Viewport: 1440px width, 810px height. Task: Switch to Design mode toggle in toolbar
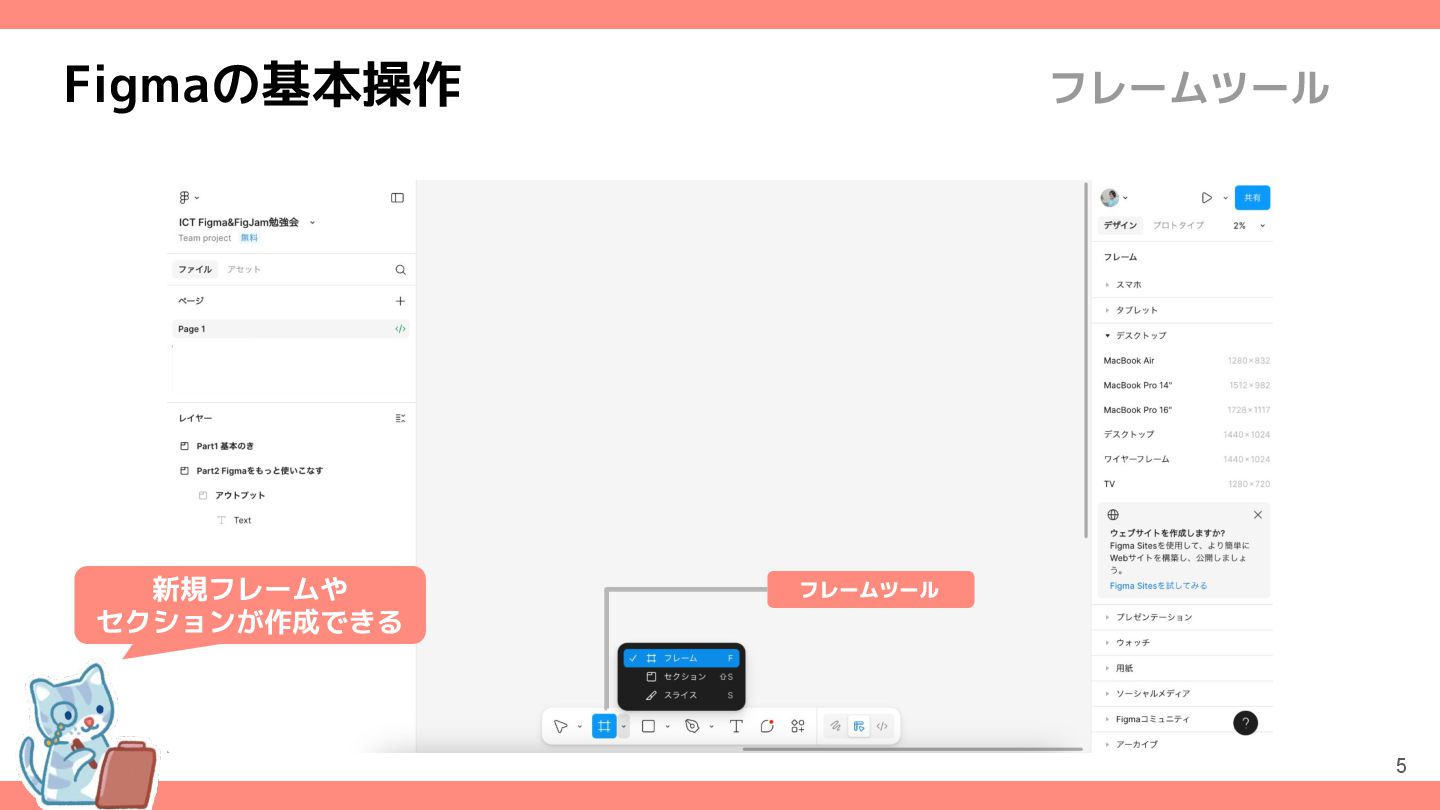coord(858,726)
